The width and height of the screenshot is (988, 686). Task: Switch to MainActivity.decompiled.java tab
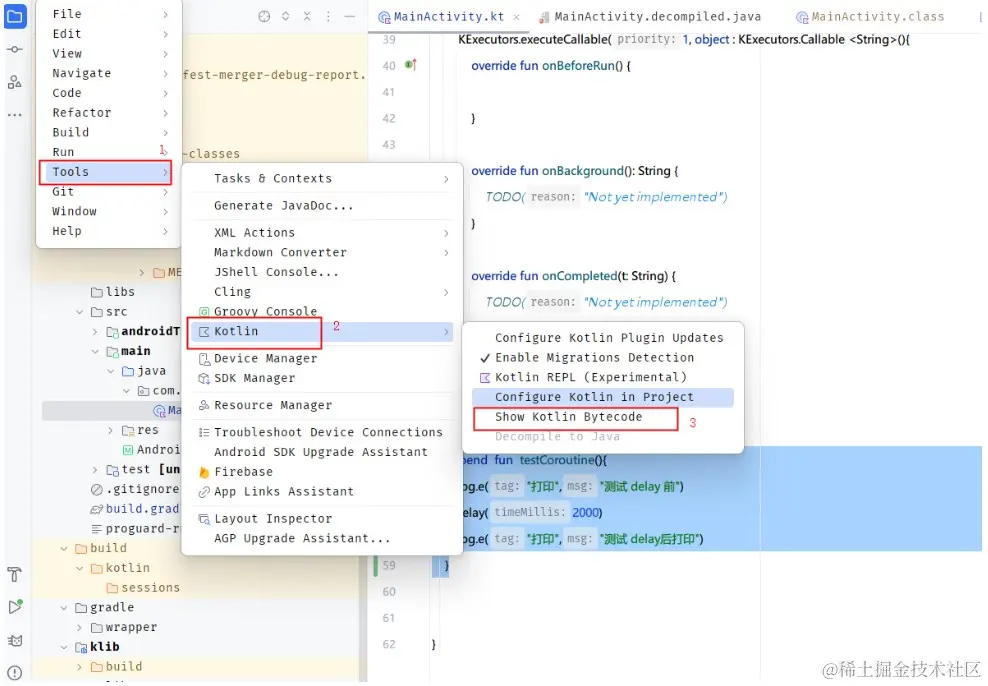click(x=650, y=17)
